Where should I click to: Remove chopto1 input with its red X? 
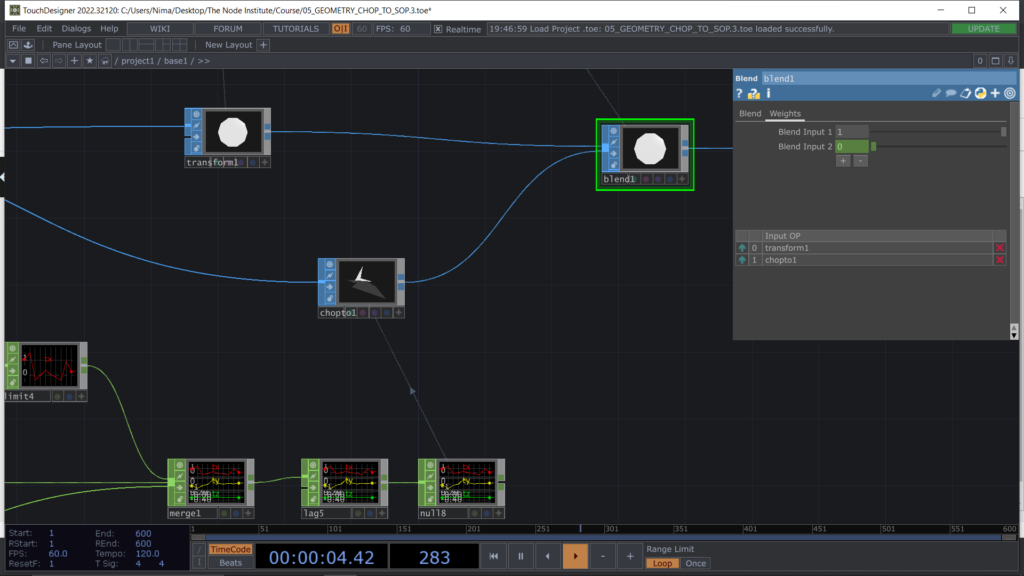point(1000,260)
